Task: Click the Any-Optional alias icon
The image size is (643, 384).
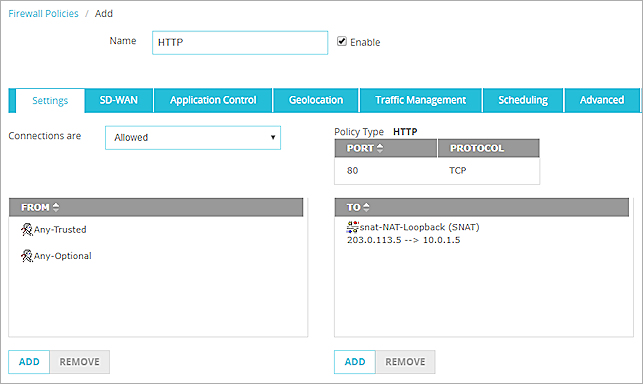Action: [27, 256]
